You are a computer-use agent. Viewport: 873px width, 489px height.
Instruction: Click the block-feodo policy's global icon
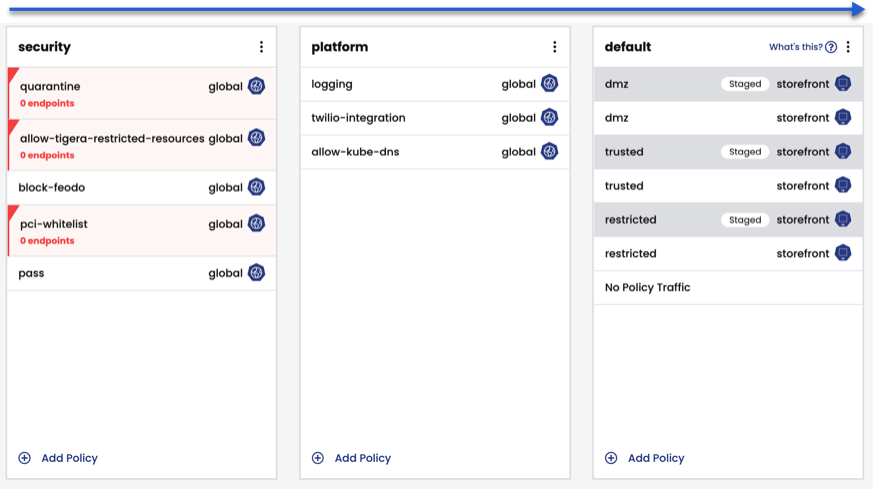pos(257,187)
